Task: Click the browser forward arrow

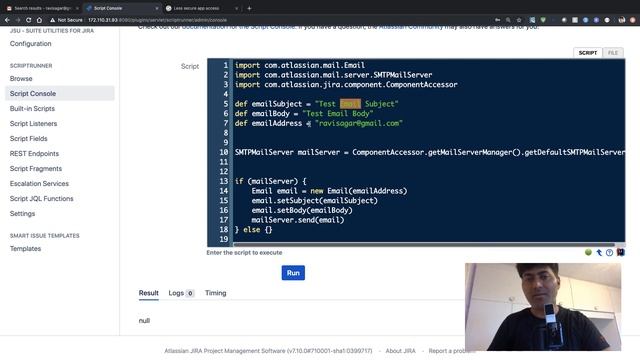Action: tap(18, 20)
